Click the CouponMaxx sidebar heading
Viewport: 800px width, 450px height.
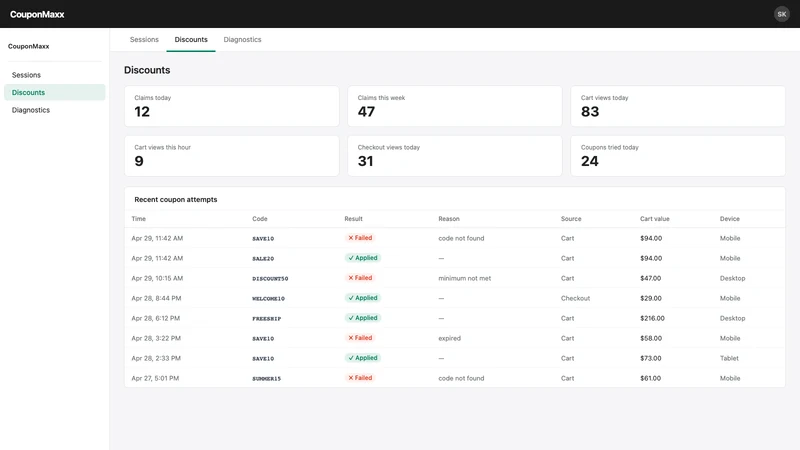29,46
